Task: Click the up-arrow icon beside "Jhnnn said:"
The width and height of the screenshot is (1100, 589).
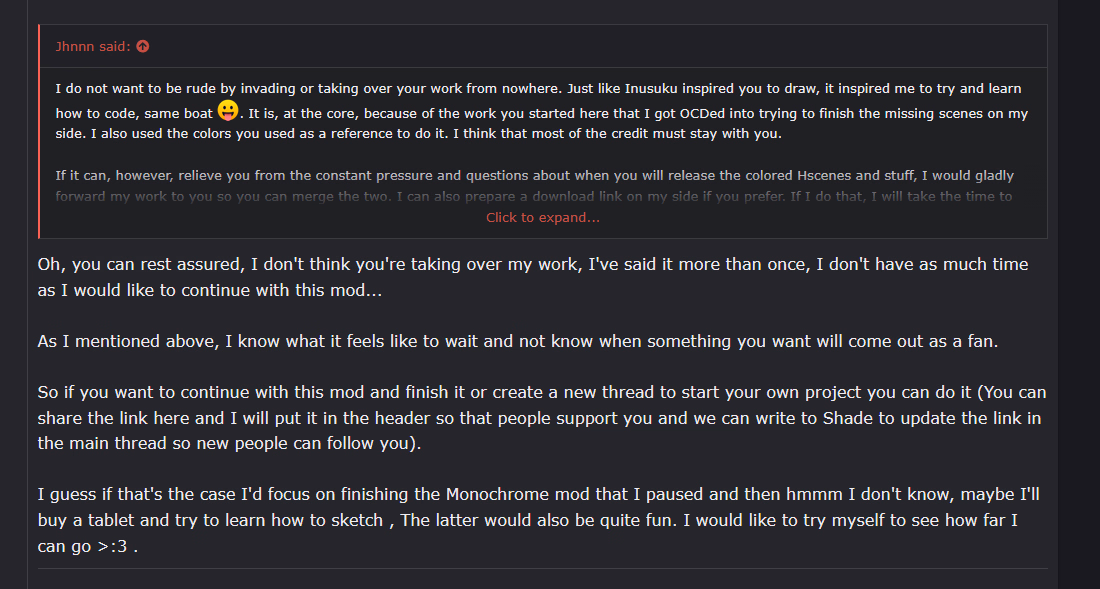Action: [x=143, y=46]
